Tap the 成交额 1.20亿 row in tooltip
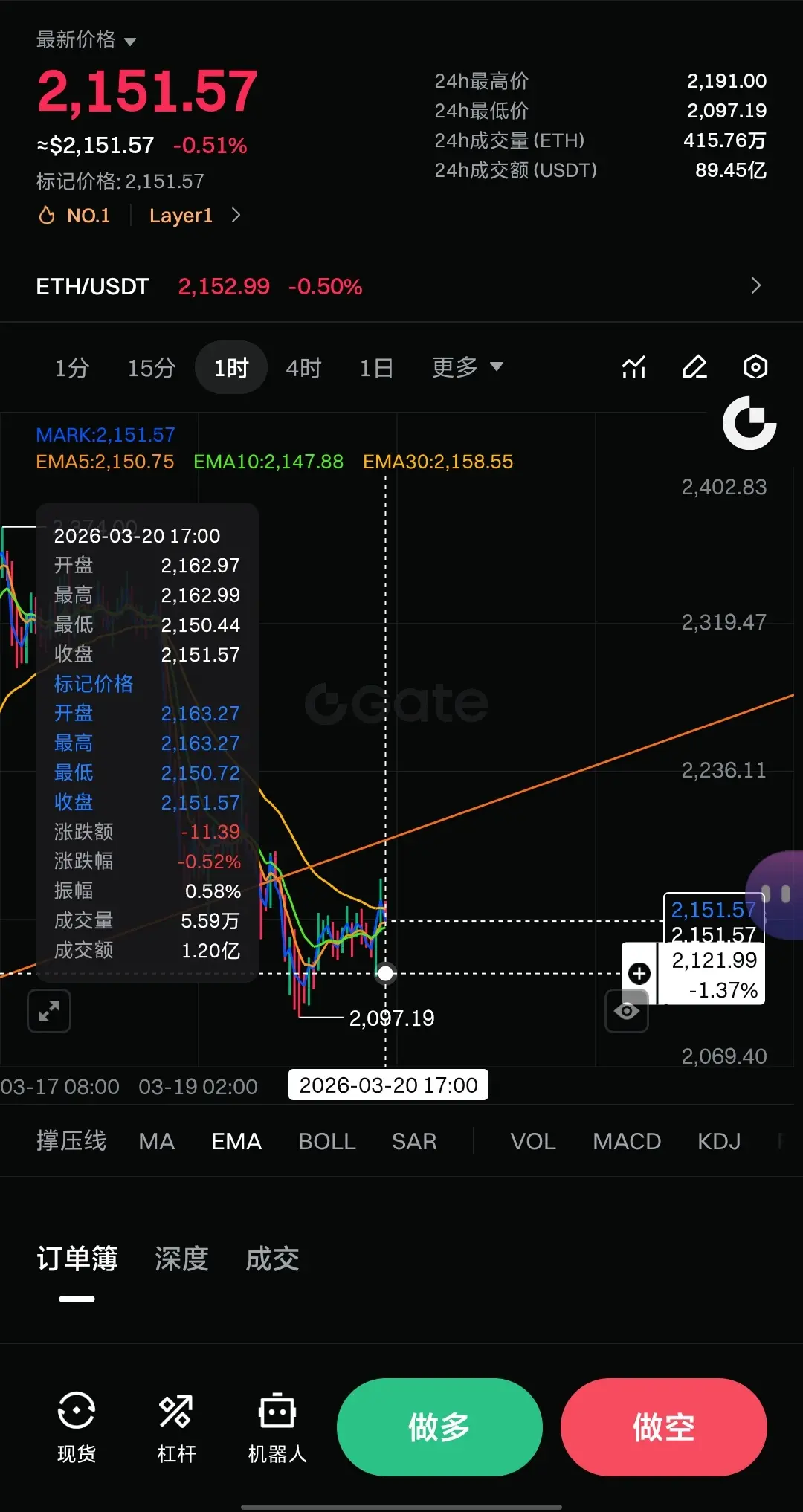This screenshot has width=803, height=1512. pyautogui.click(x=147, y=950)
